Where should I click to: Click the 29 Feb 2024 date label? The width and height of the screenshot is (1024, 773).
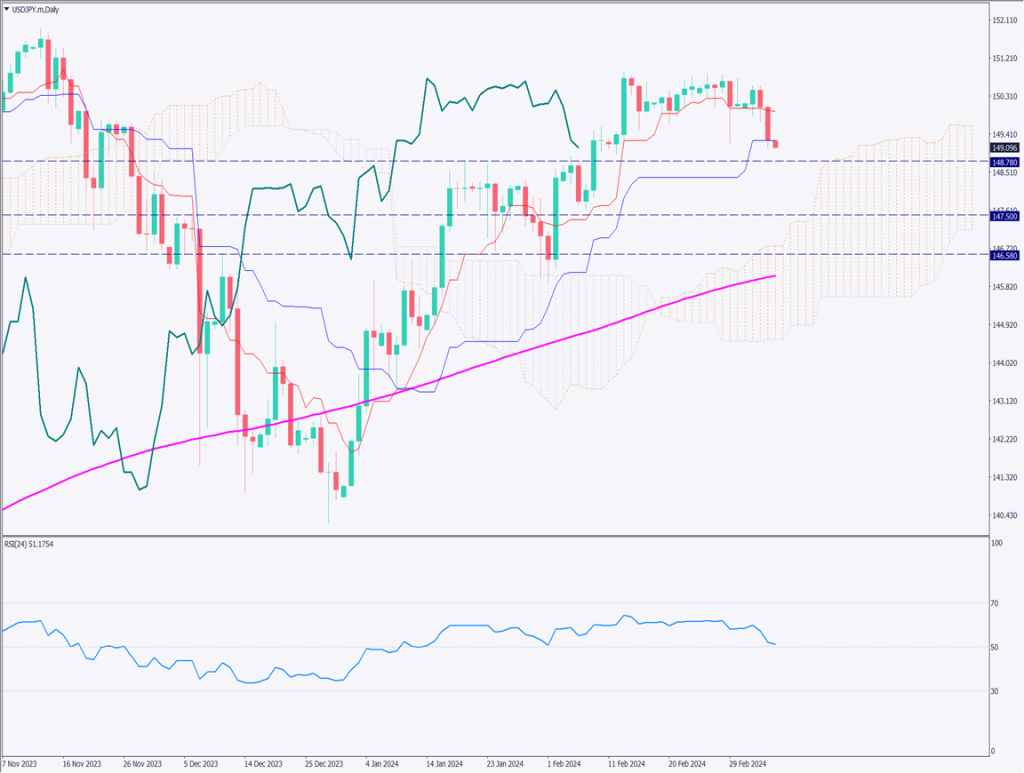click(748, 761)
